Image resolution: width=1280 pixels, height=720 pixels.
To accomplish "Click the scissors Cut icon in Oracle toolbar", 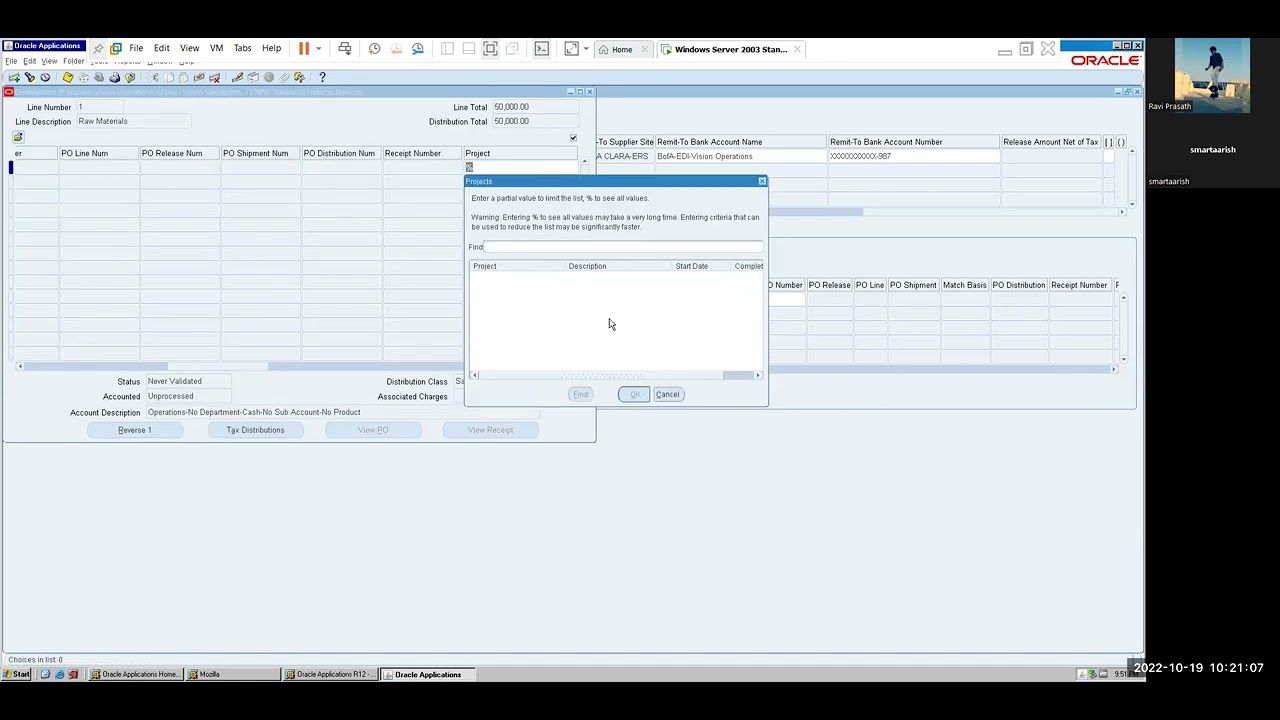I will (x=154, y=77).
